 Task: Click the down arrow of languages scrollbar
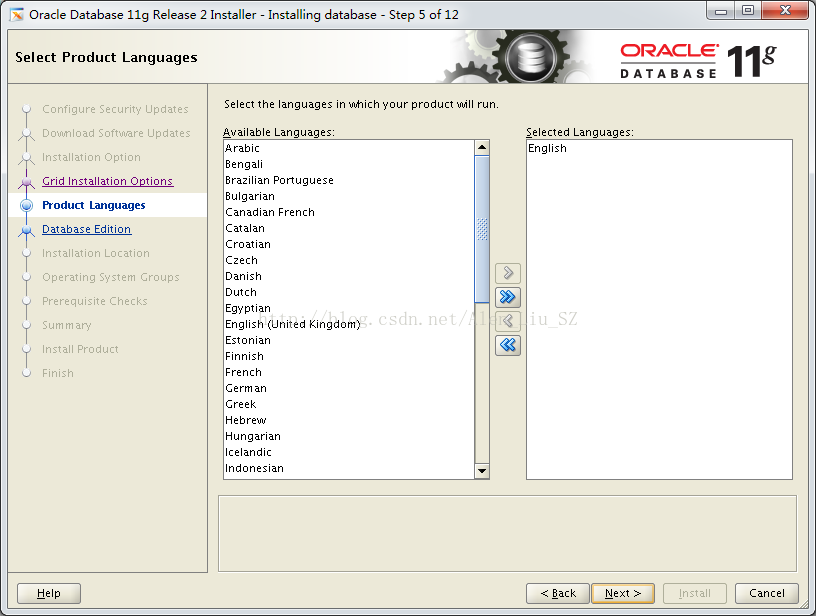482,471
